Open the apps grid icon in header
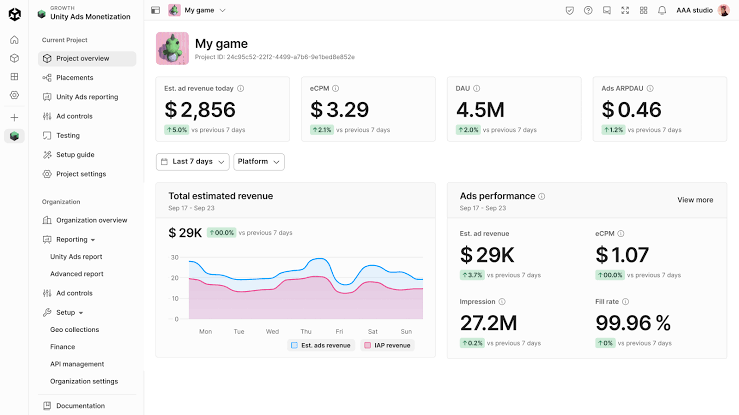The image size is (739, 415). tap(643, 10)
